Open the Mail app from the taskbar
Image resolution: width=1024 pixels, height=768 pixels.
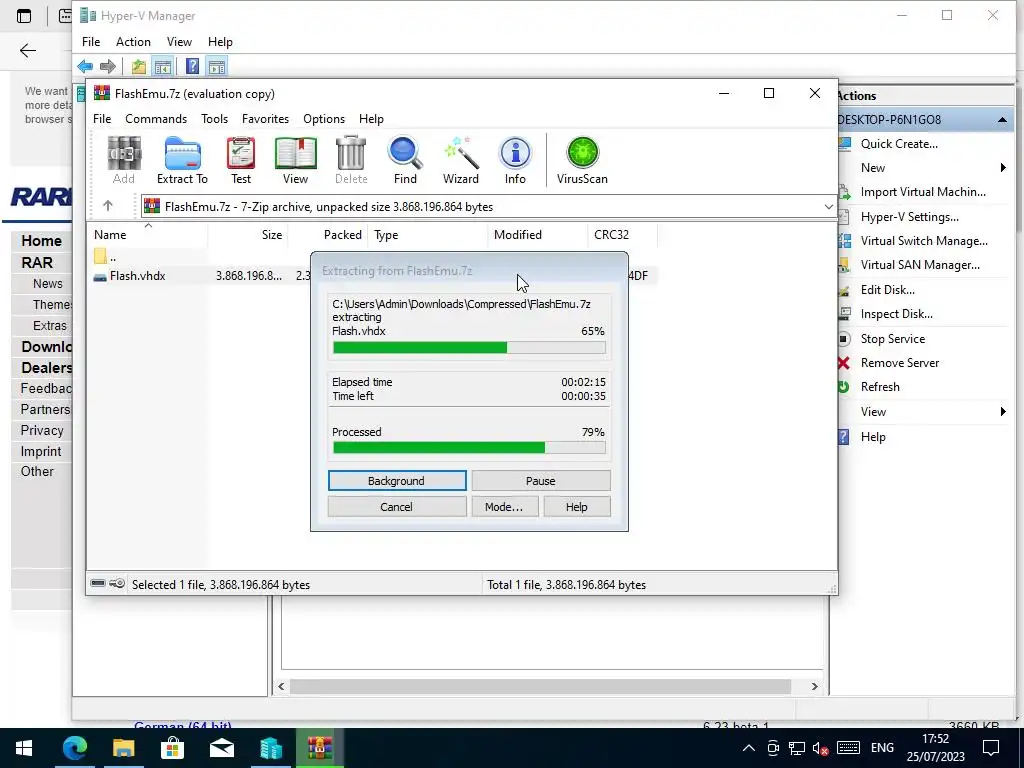[222, 748]
